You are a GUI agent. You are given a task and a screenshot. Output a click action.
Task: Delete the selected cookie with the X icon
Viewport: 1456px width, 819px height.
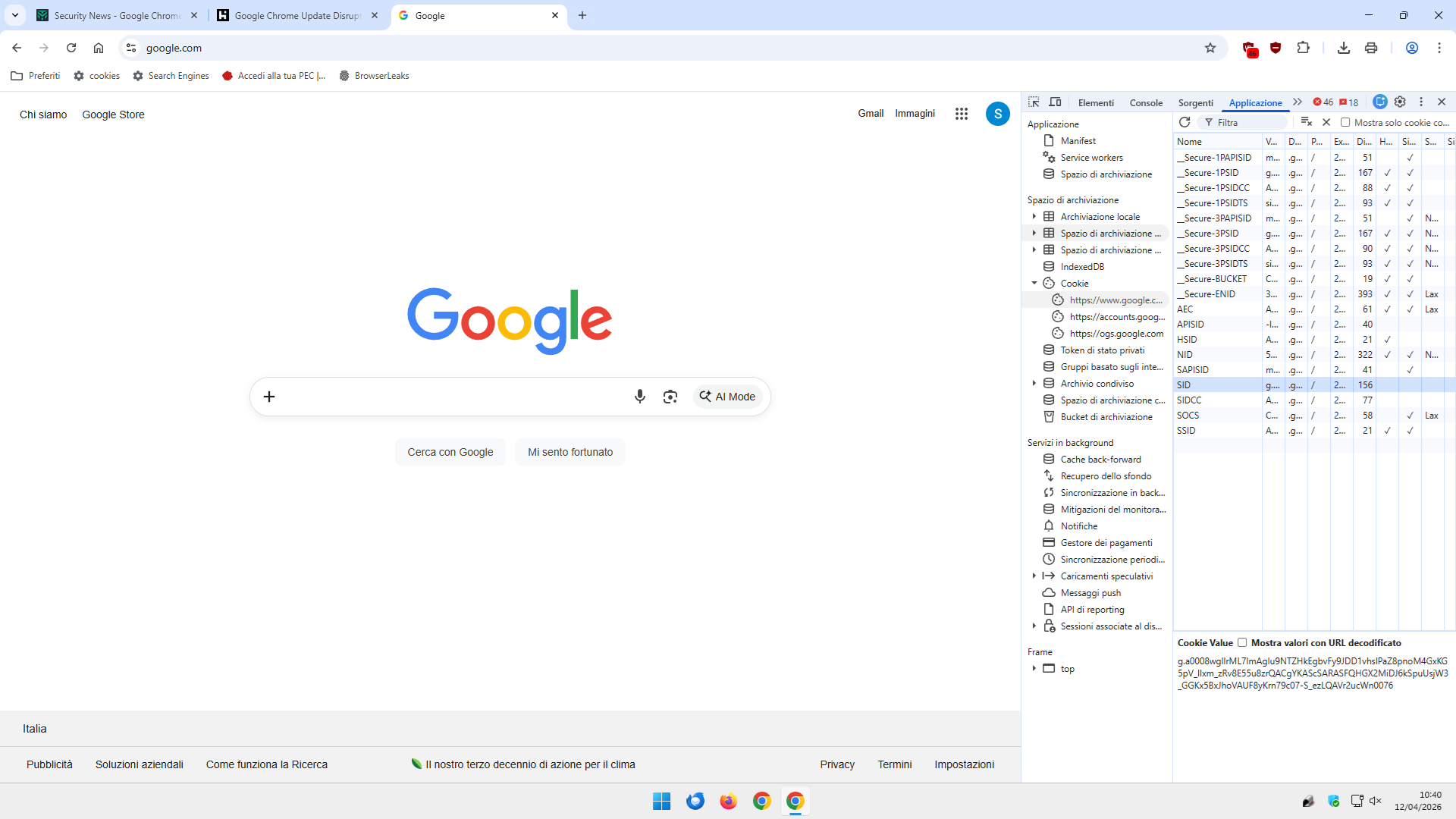pos(1326,122)
